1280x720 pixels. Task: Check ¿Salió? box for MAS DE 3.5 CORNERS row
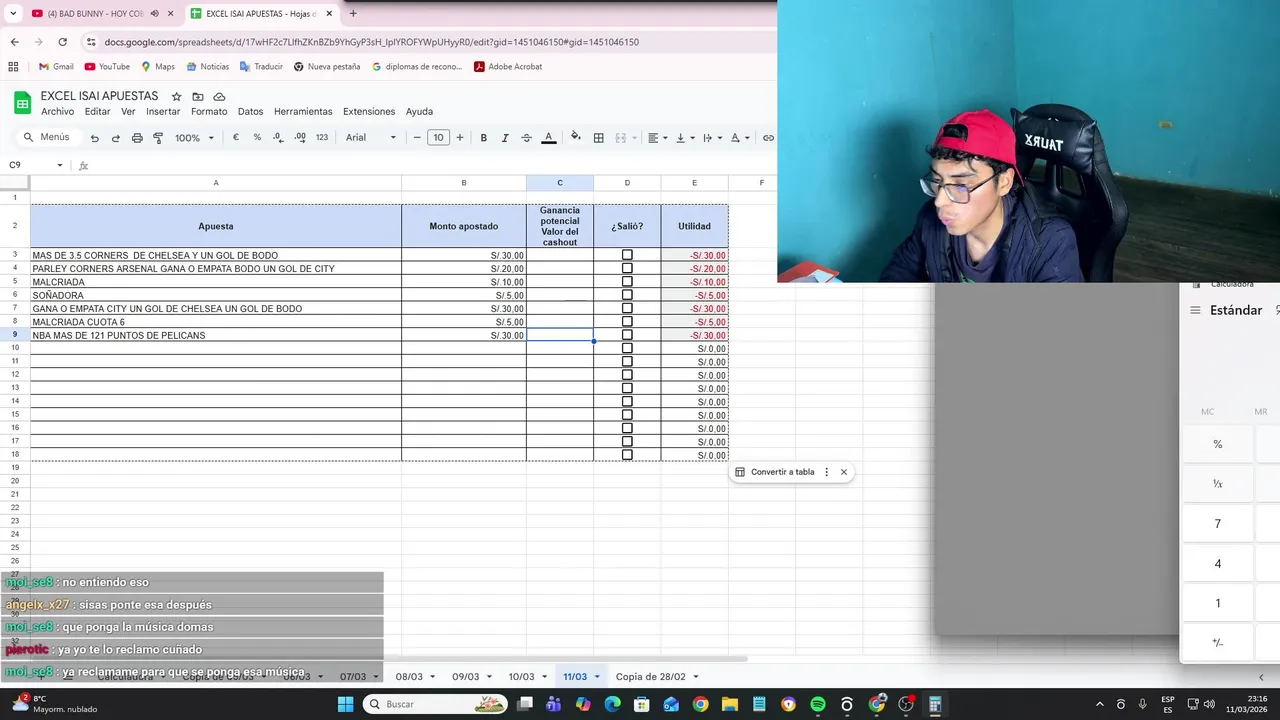point(627,255)
